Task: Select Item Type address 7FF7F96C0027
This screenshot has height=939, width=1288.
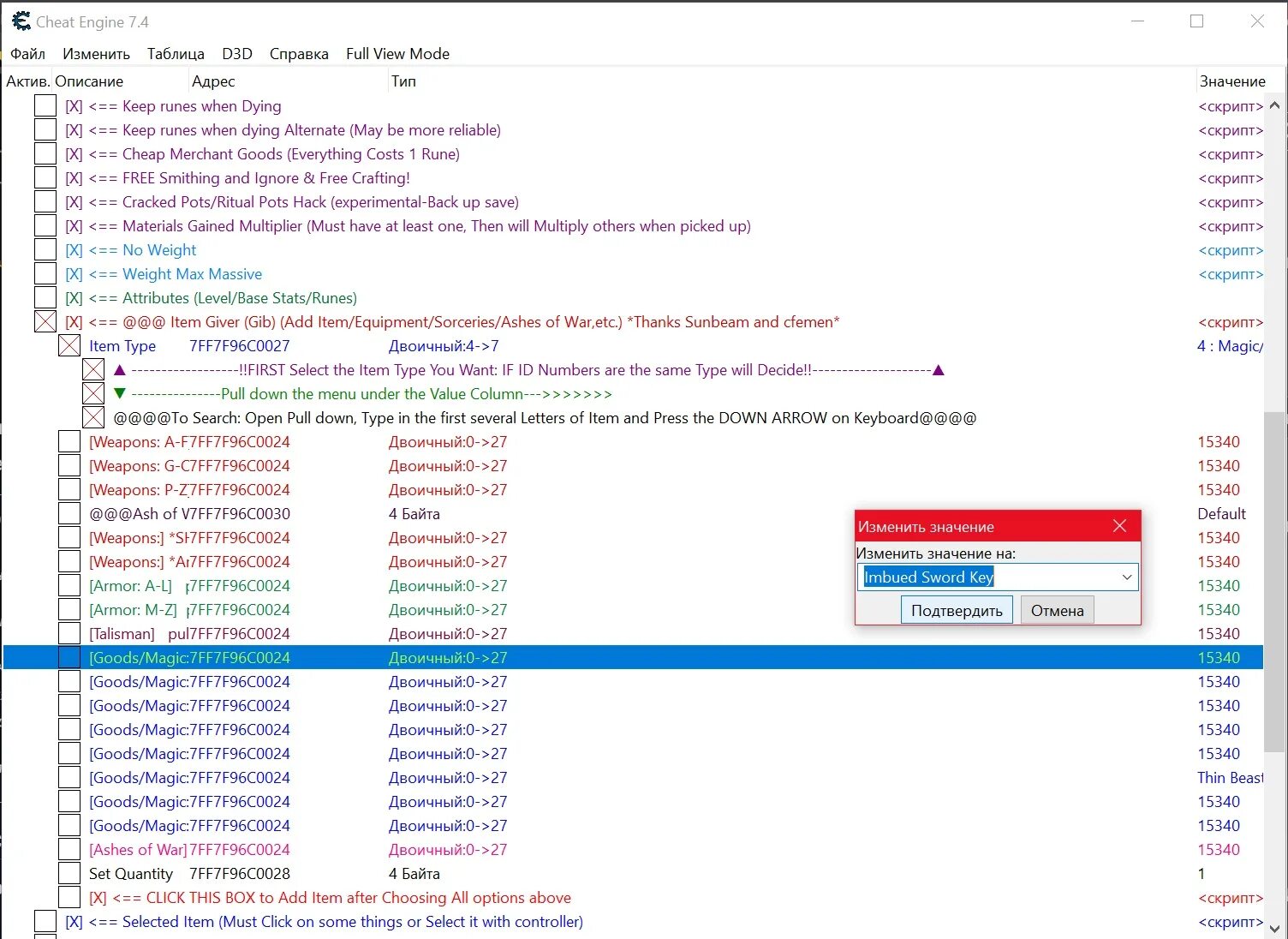Action: point(240,346)
